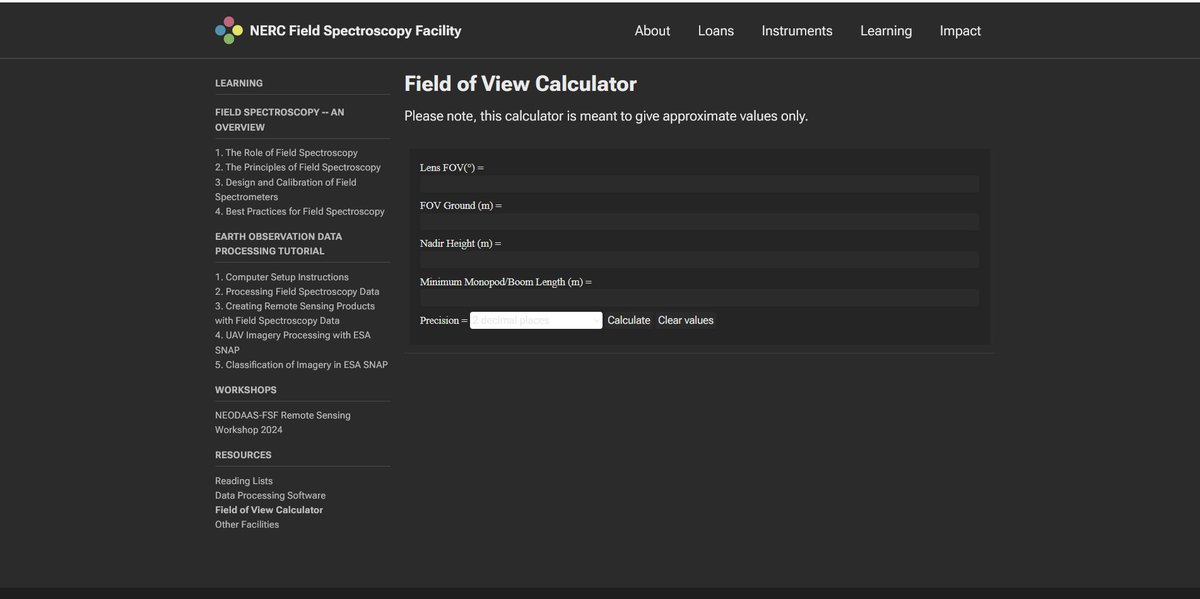The height and width of the screenshot is (599, 1200).
Task: Open the Data Processing Software page
Action: [x=270, y=495]
